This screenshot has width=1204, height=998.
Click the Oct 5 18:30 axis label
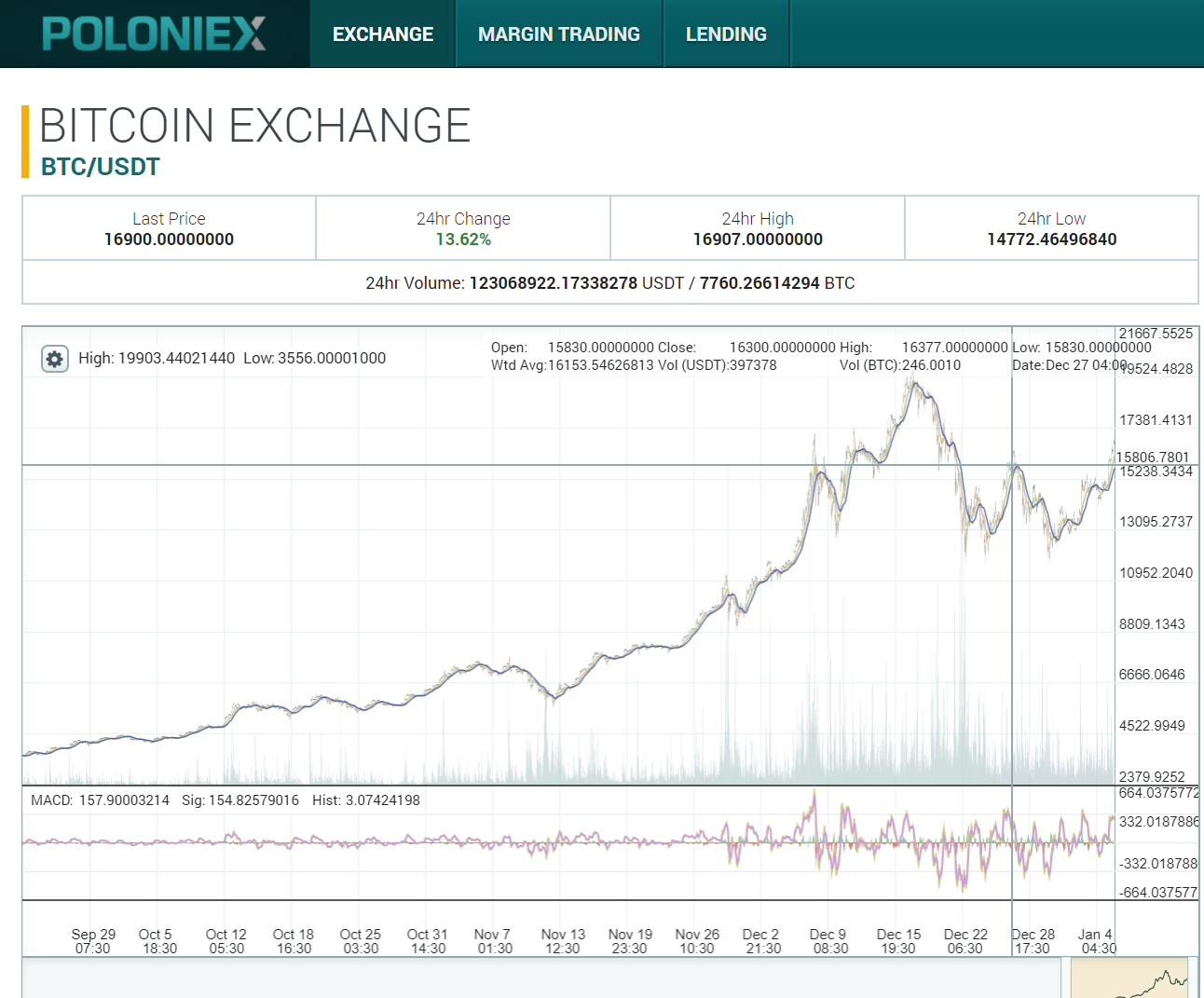(x=158, y=941)
